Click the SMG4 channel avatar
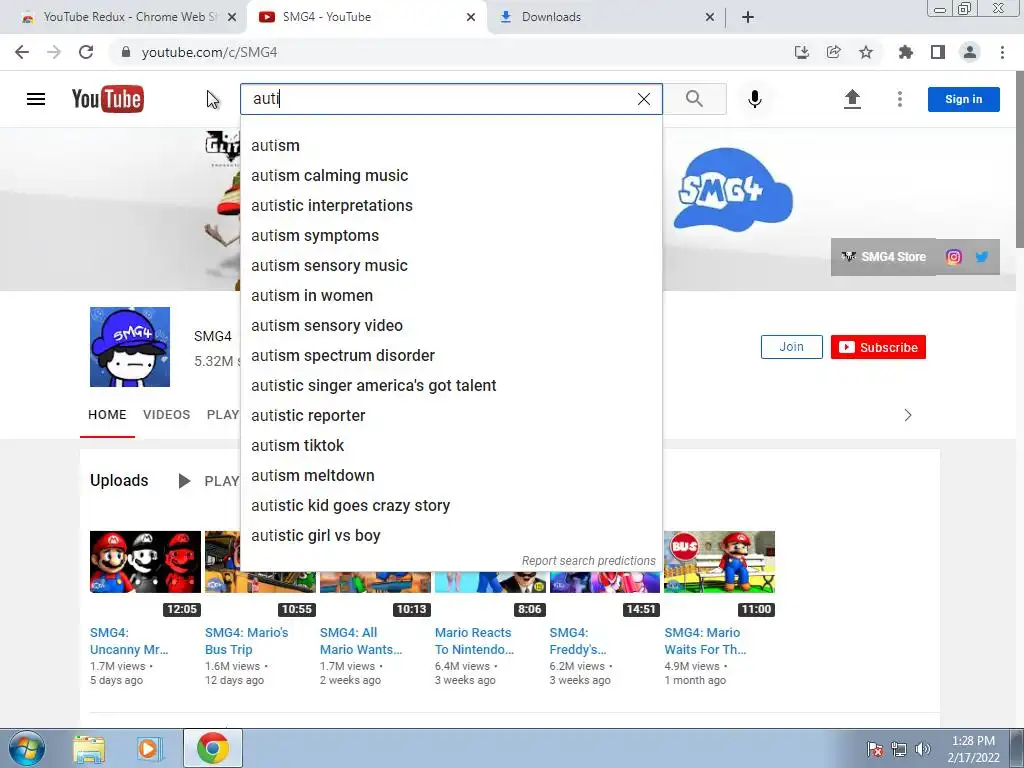This screenshot has height=768, width=1024. [x=130, y=347]
